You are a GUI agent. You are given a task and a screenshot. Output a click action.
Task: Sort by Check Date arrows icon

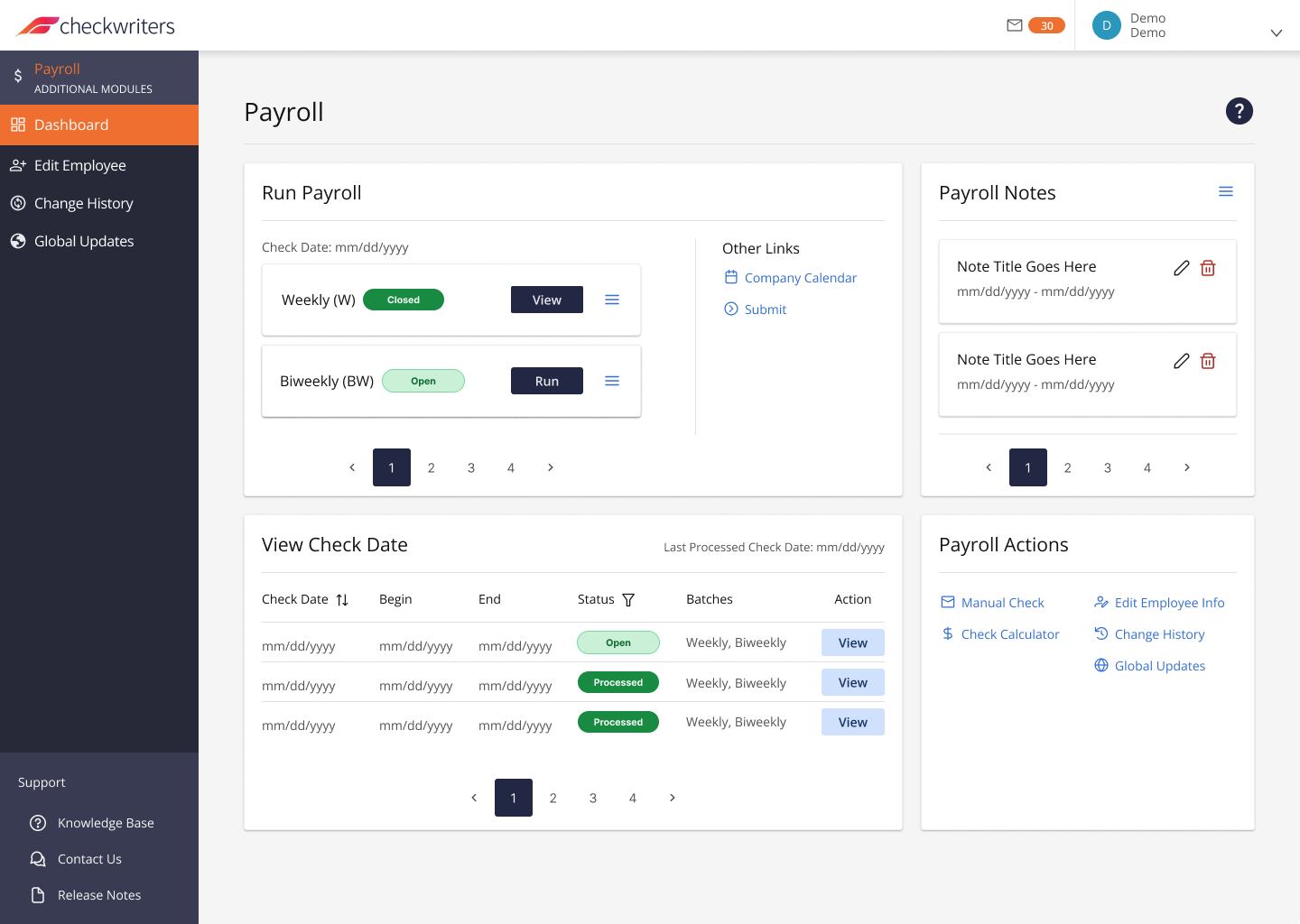pos(342,600)
